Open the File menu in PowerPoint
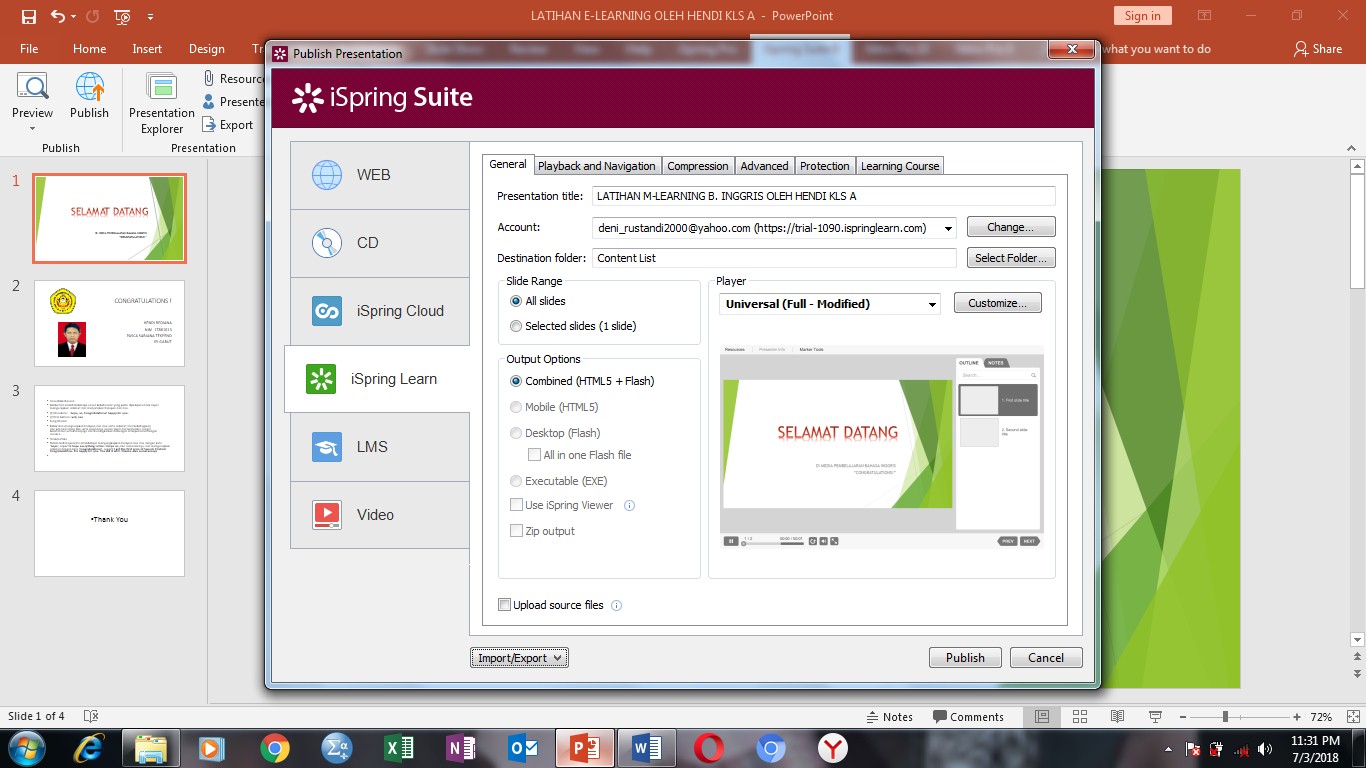This screenshot has width=1366, height=768. click(29, 49)
